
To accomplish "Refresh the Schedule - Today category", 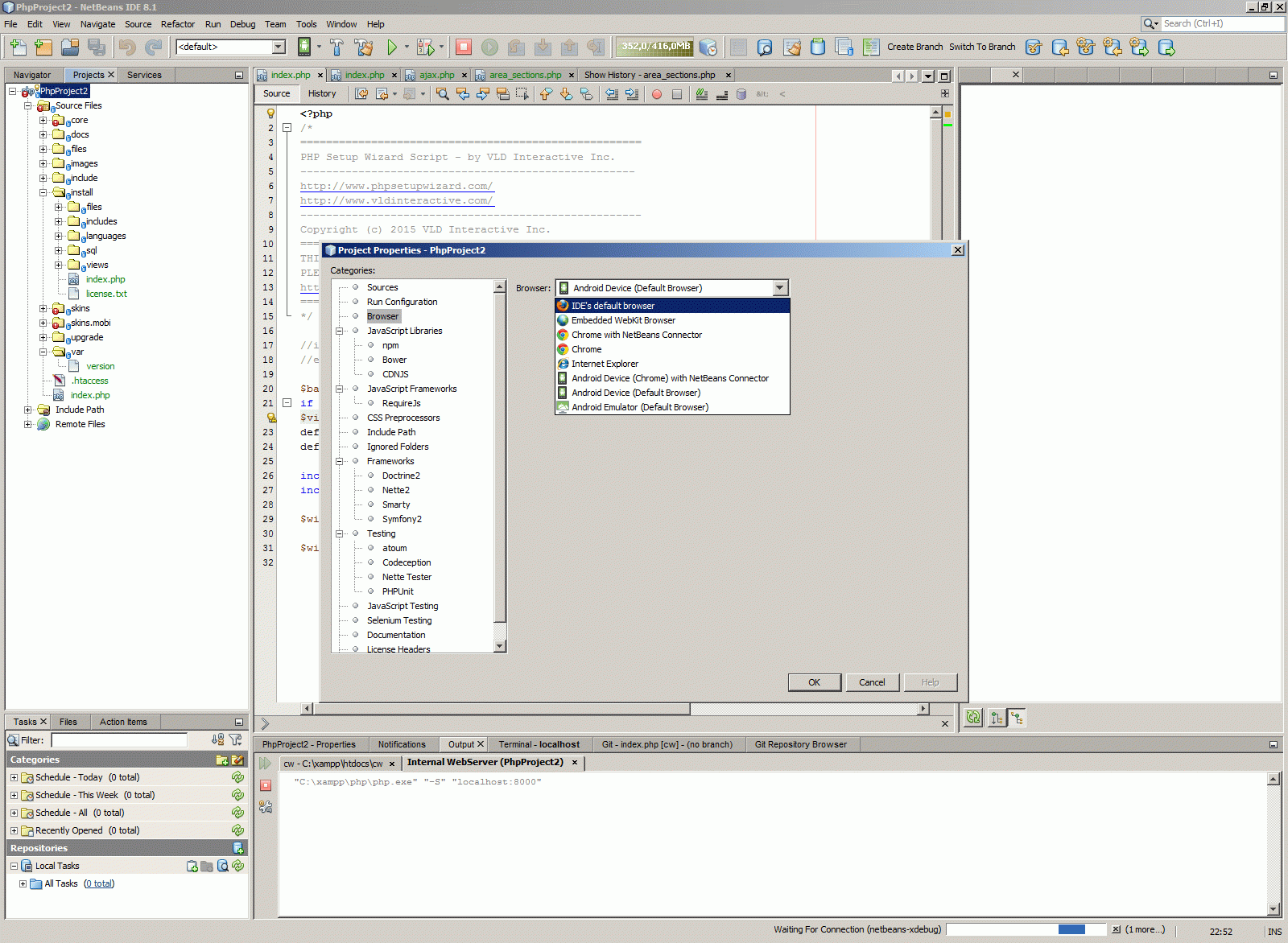I will 237,777.
